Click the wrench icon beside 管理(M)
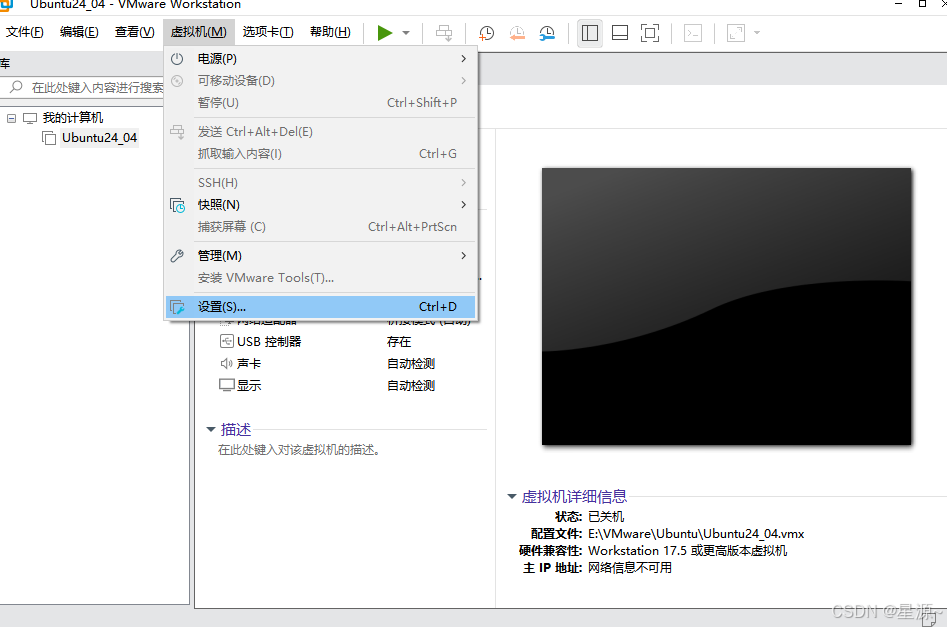The image size is (947, 627). [x=177, y=256]
